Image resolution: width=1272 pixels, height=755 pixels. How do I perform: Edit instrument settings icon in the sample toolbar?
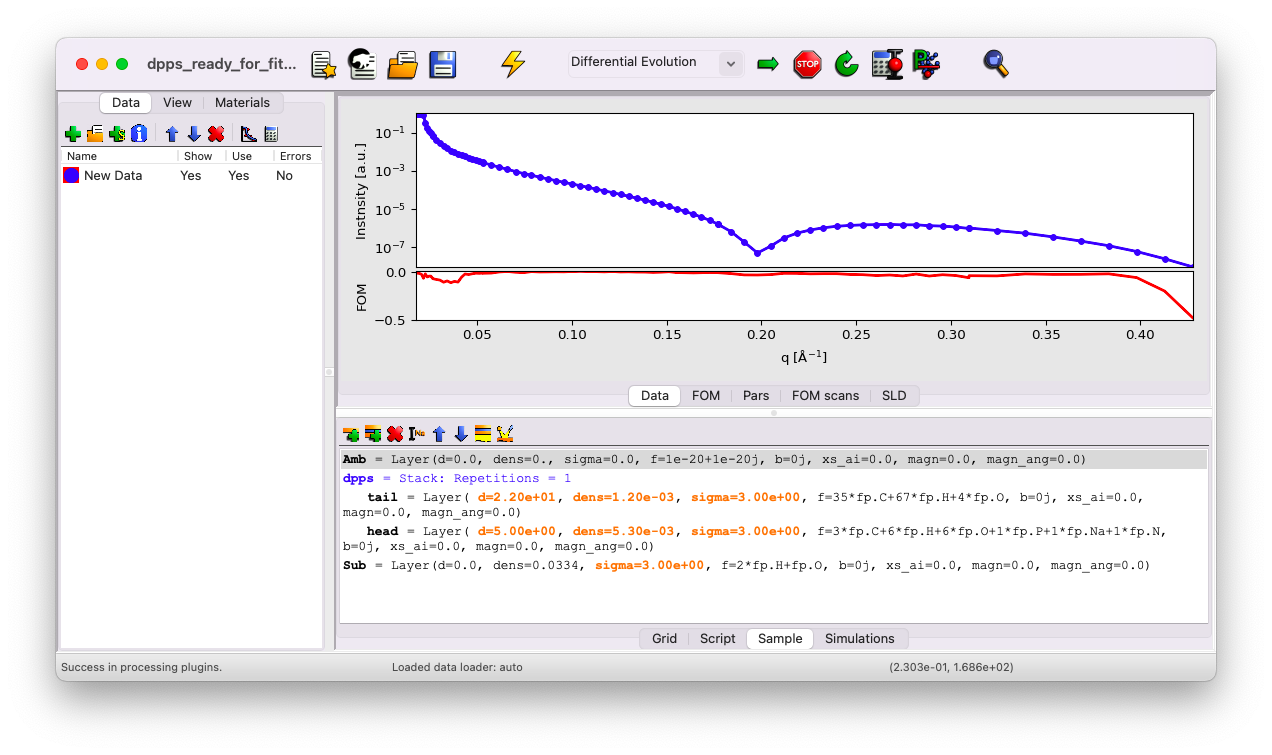coord(505,434)
